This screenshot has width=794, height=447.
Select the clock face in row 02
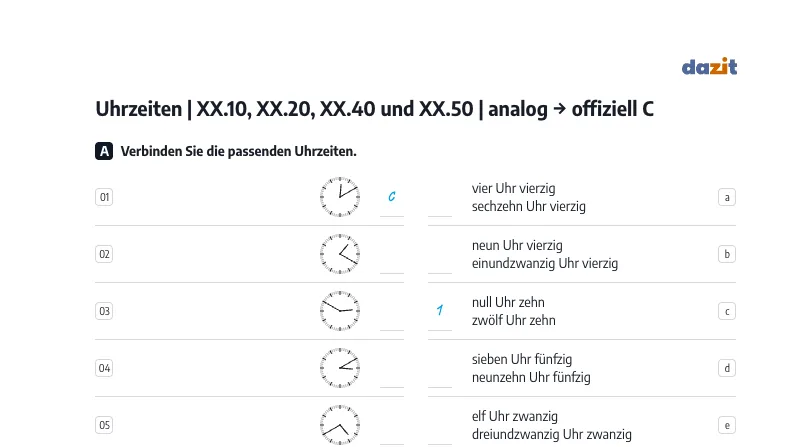pyautogui.click(x=340, y=254)
